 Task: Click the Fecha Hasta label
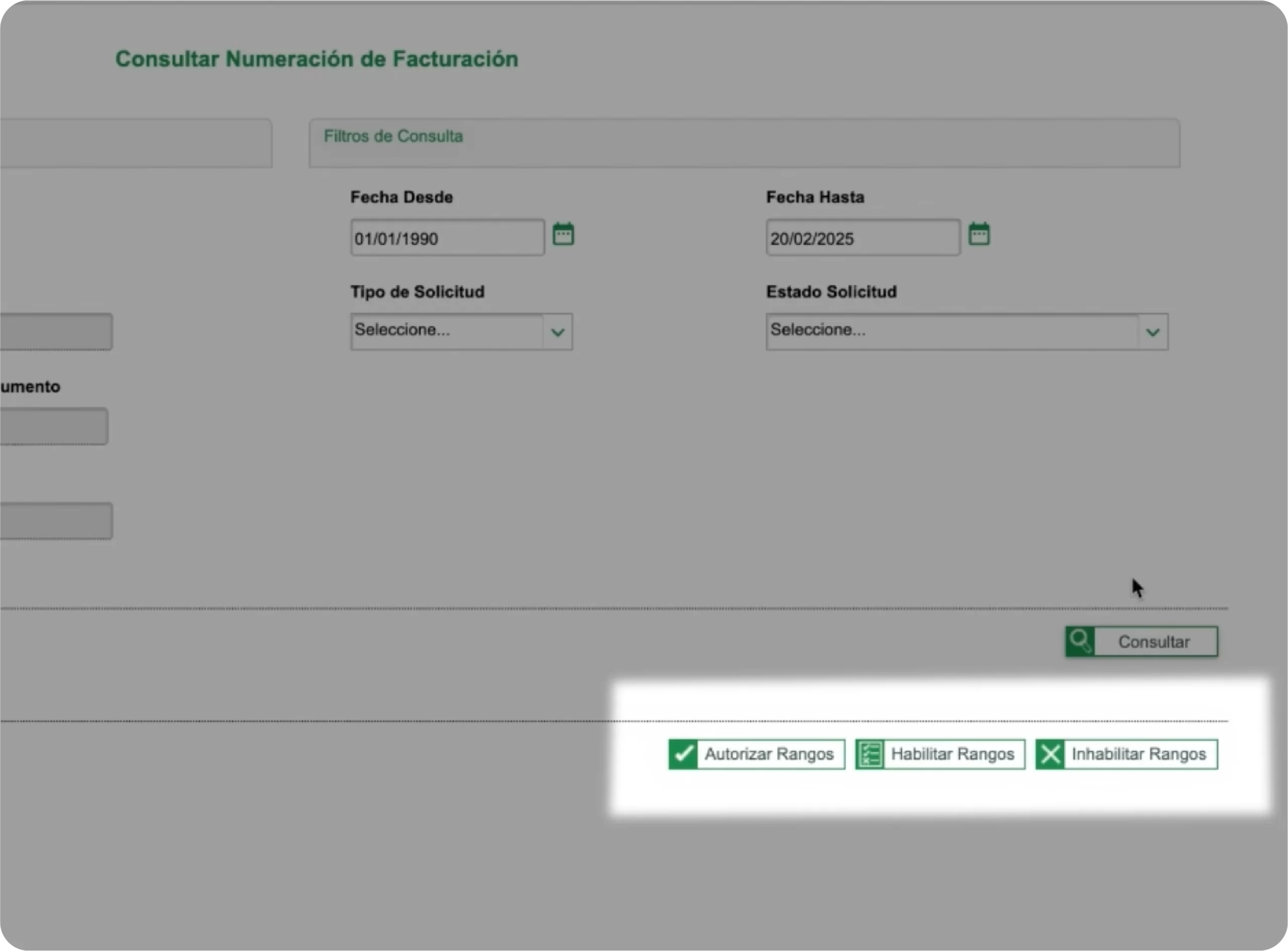[x=815, y=197]
